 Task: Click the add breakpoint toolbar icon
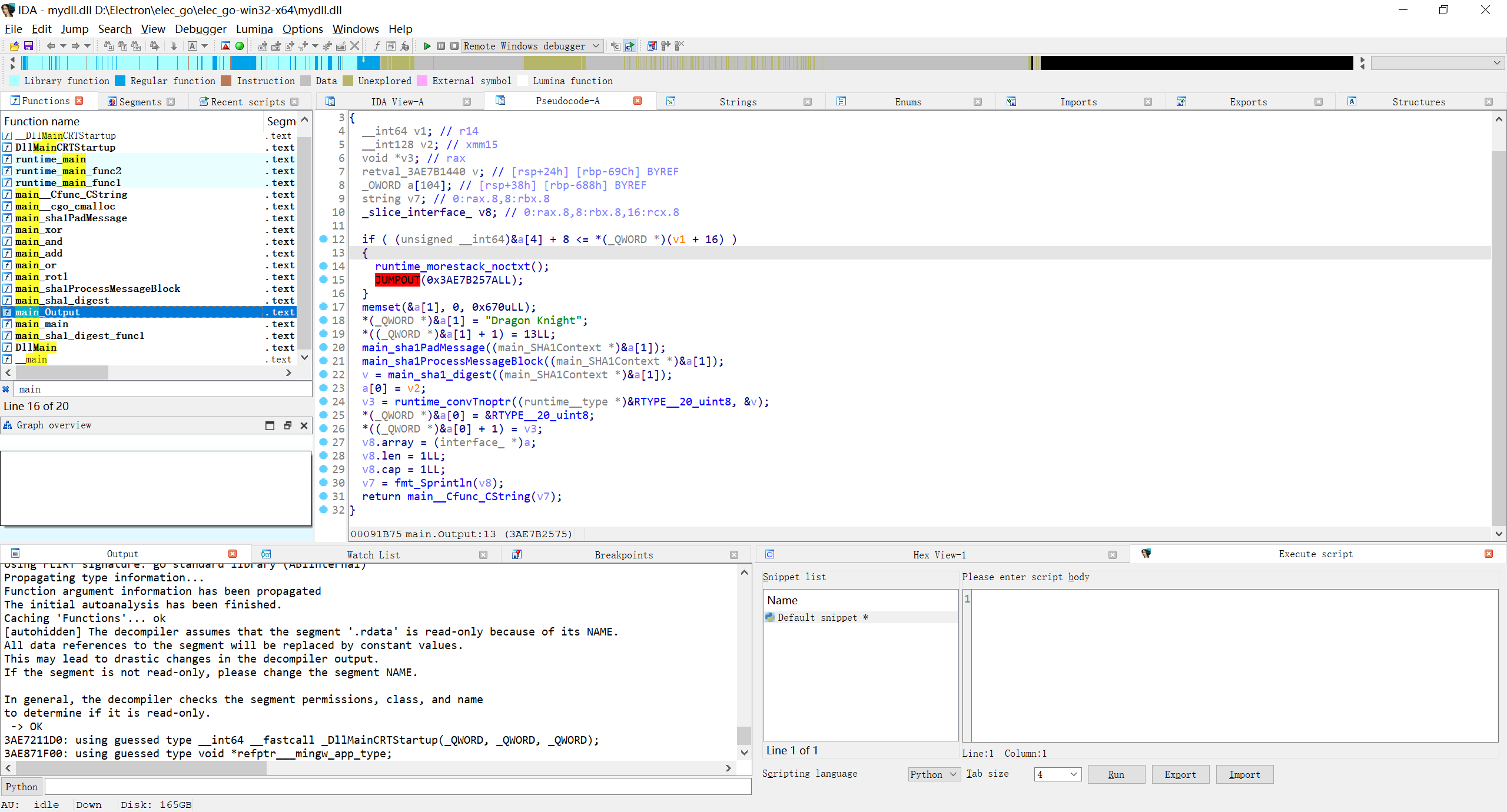pos(666,46)
